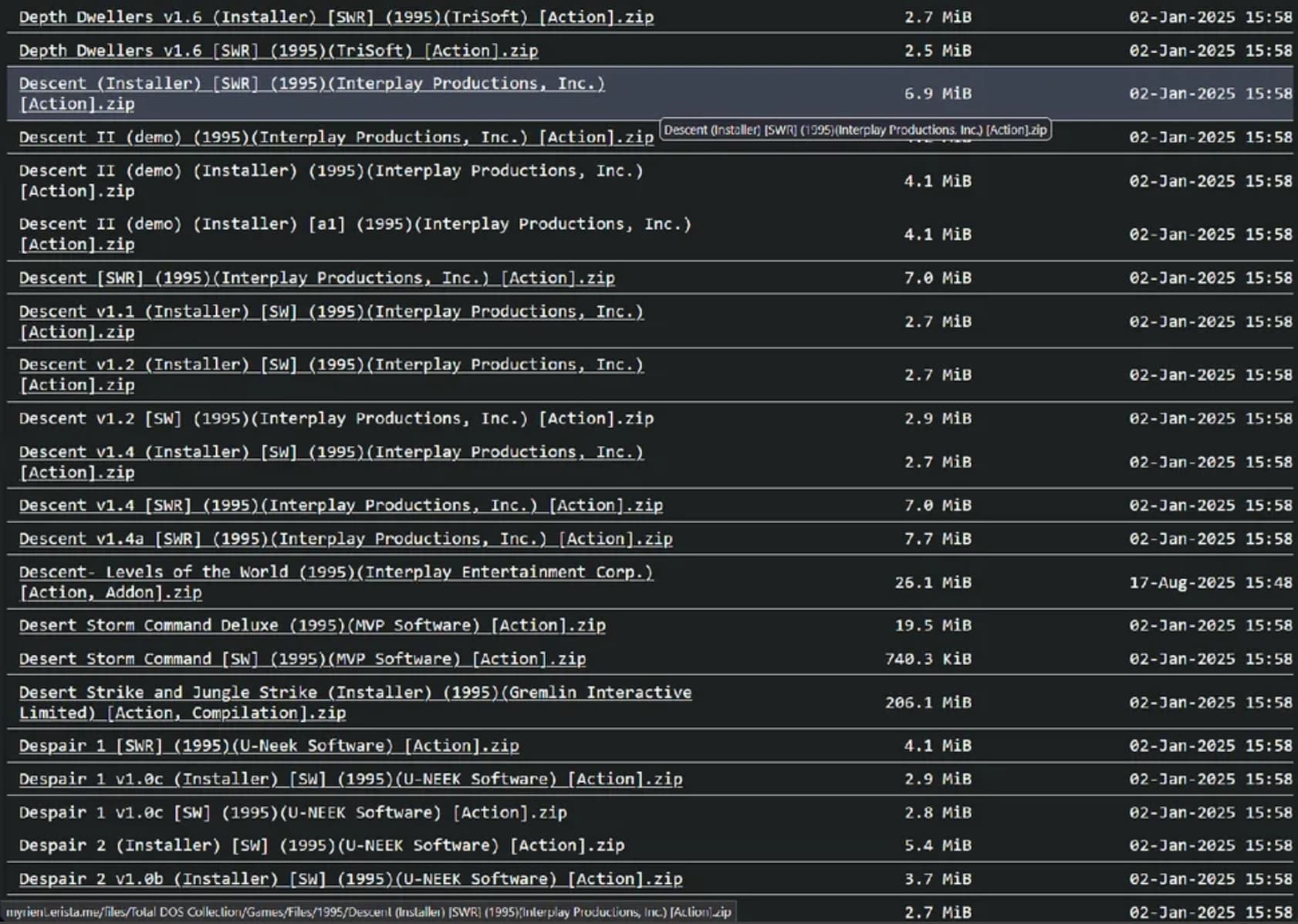The image size is (1298, 924).
Task: Open Despair 2 v1.0b (Installer) zip link
Action: (351, 878)
